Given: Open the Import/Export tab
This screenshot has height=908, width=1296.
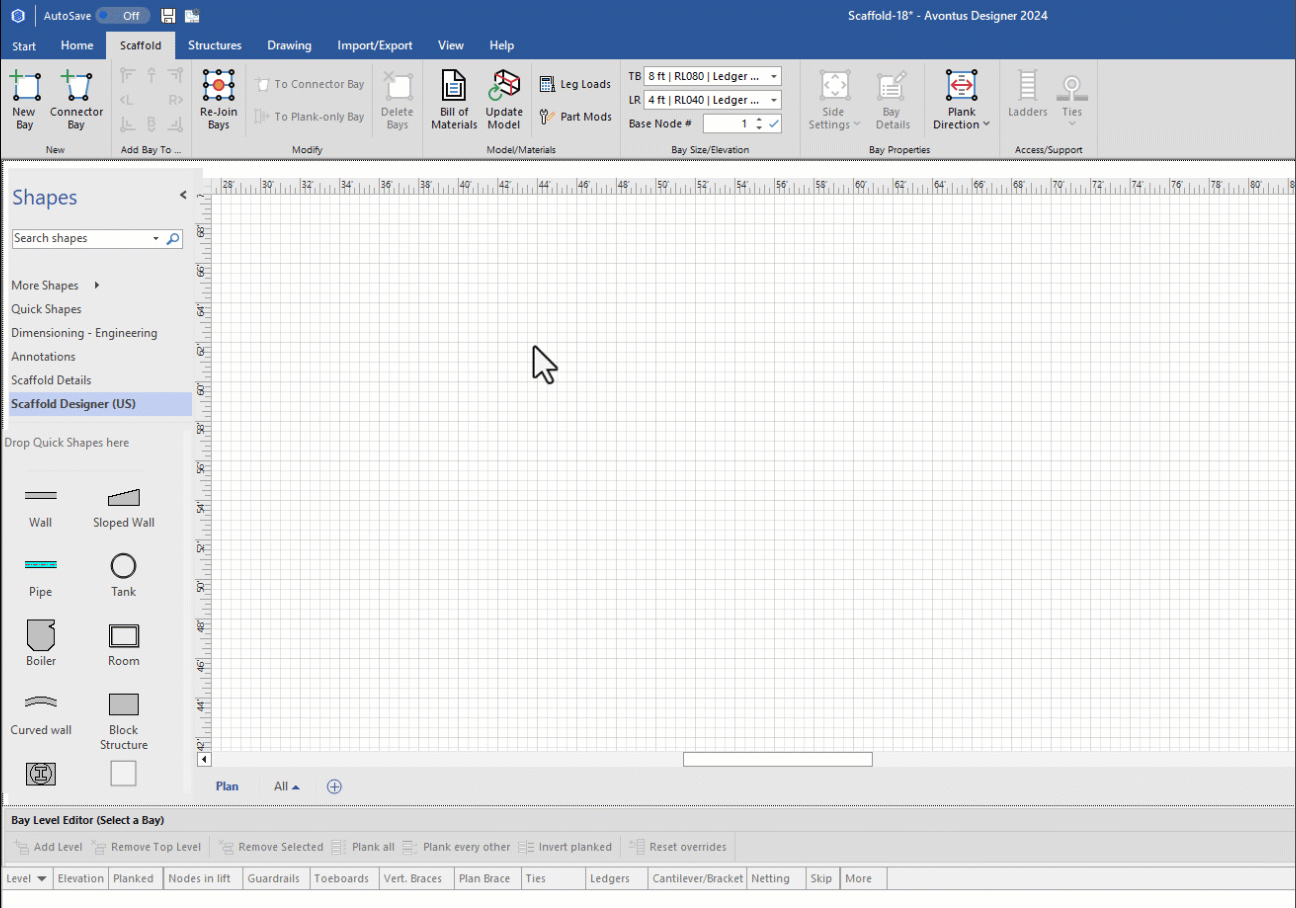Looking at the screenshot, I should pyautogui.click(x=374, y=45).
